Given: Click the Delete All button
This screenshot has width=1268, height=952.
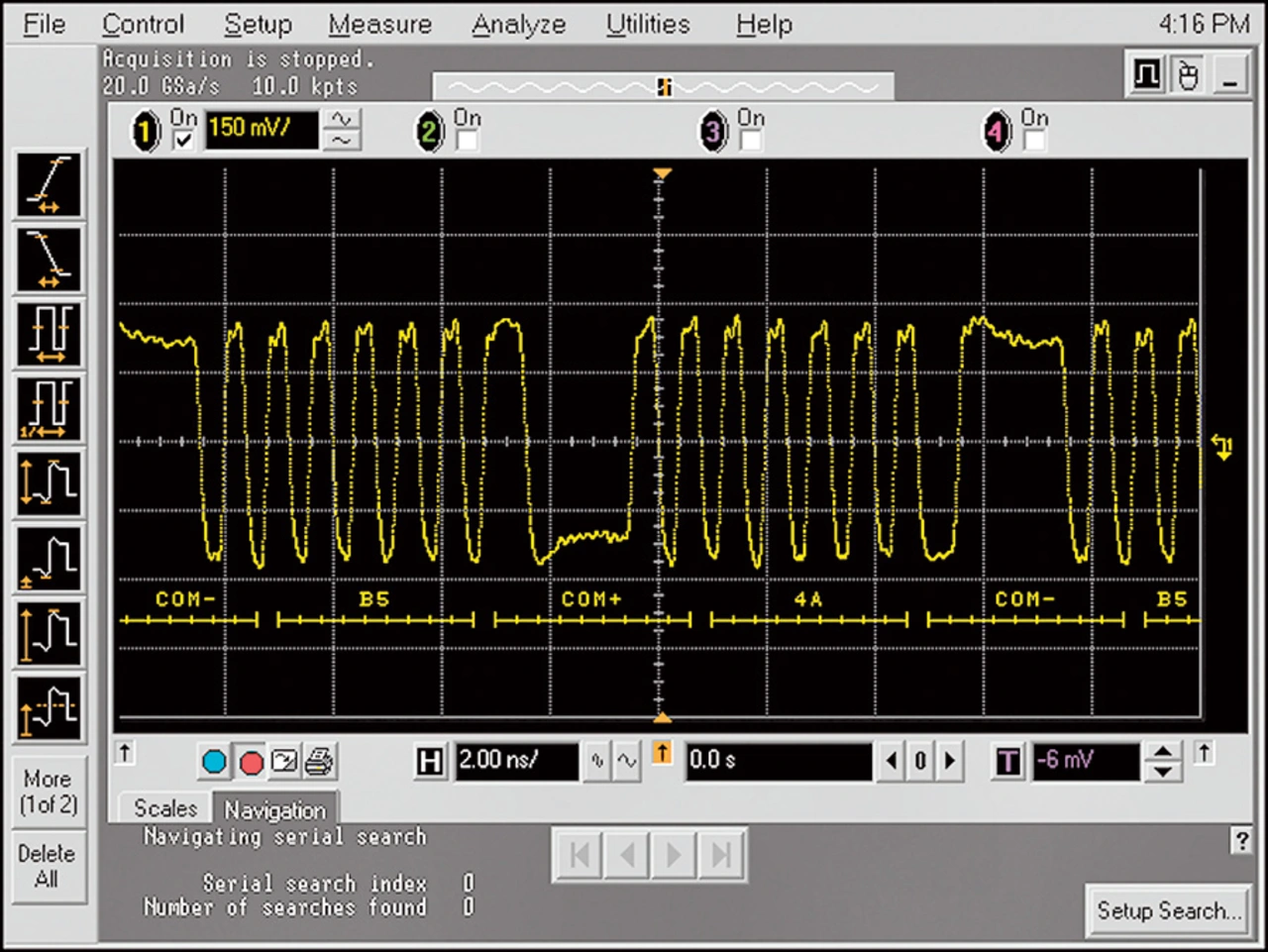Looking at the screenshot, I should (47, 866).
